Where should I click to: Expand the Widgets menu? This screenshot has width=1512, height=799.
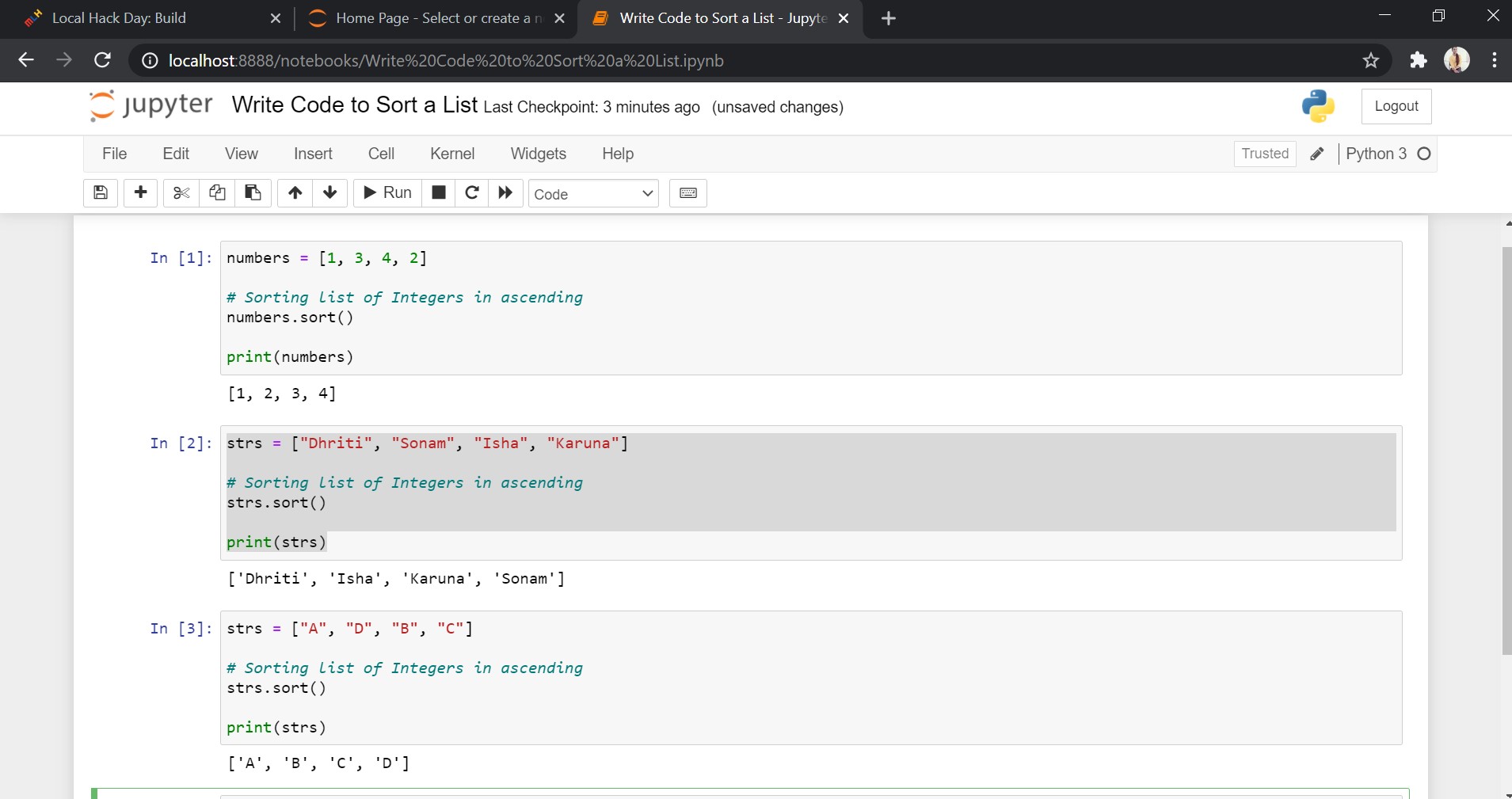coord(538,154)
